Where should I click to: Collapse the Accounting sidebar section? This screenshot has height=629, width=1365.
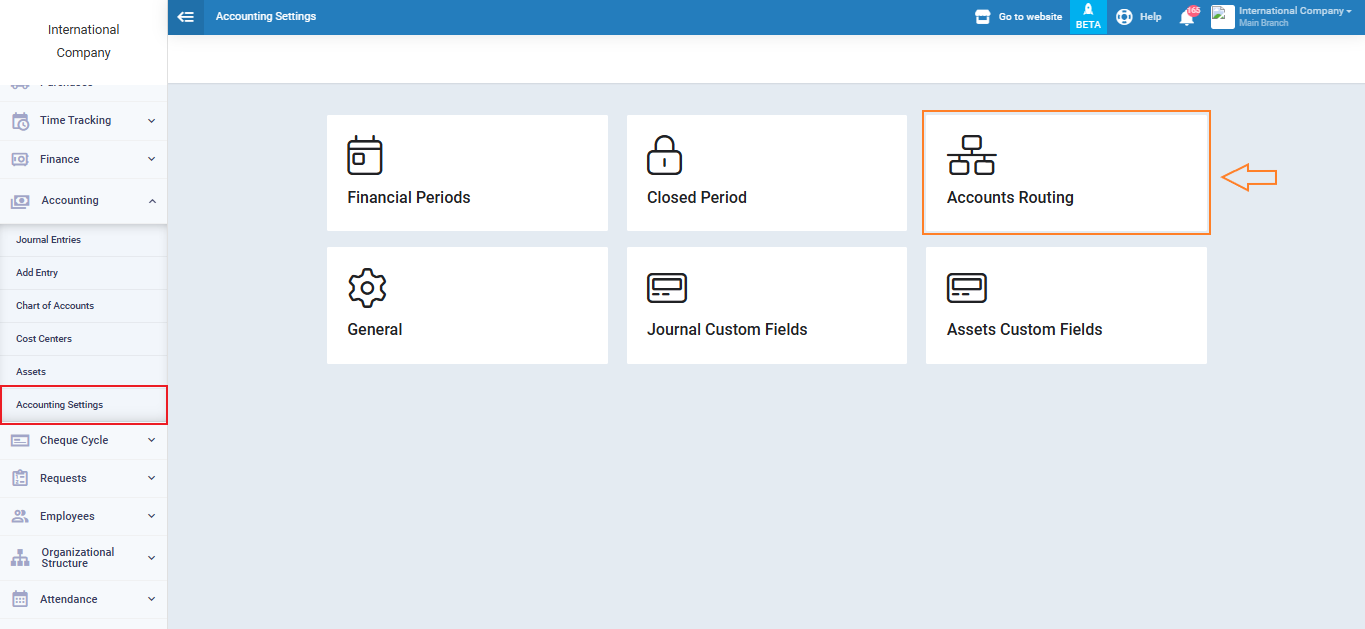84,201
